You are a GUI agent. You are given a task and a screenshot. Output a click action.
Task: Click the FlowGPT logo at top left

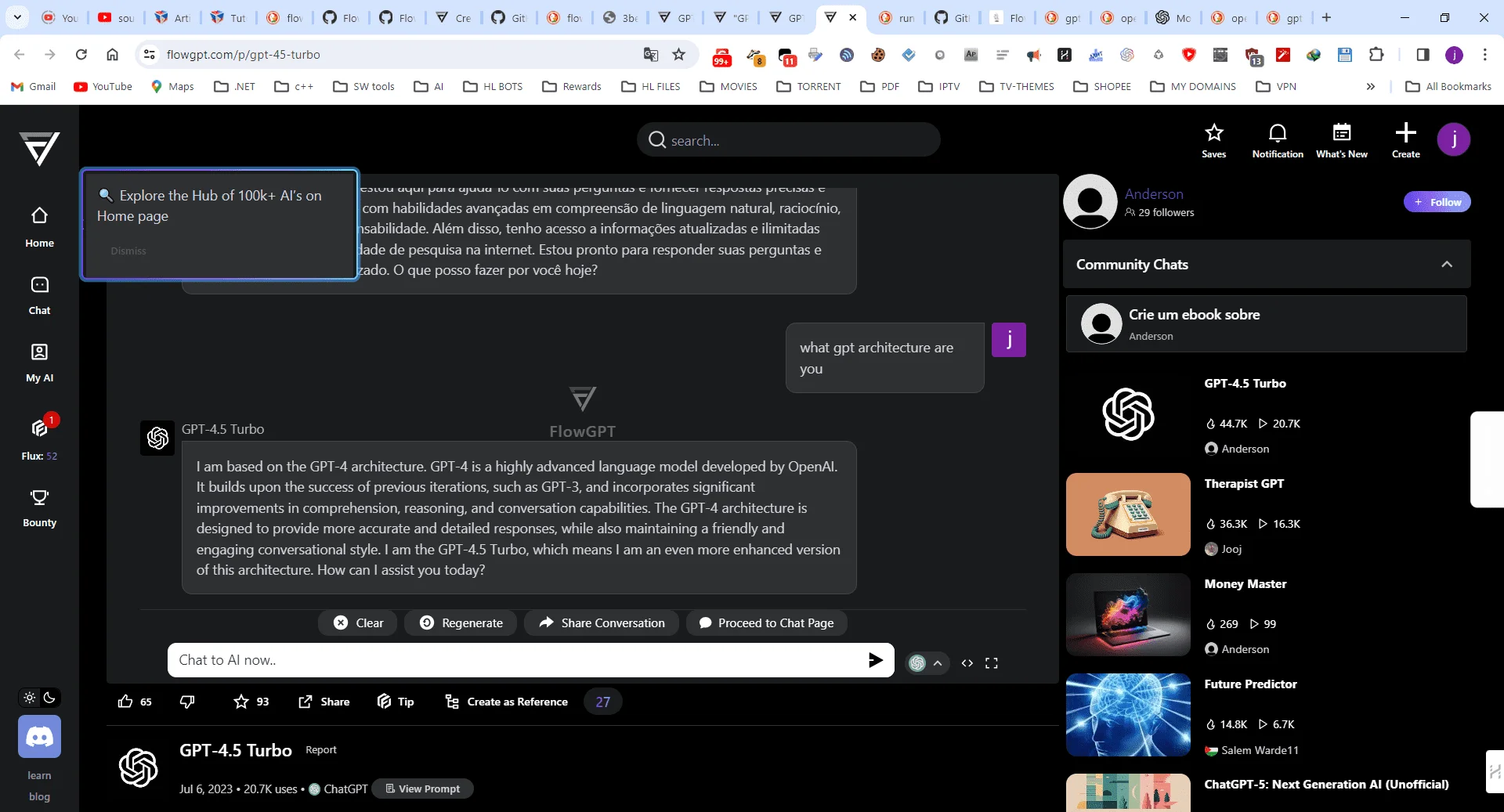coord(39,148)
